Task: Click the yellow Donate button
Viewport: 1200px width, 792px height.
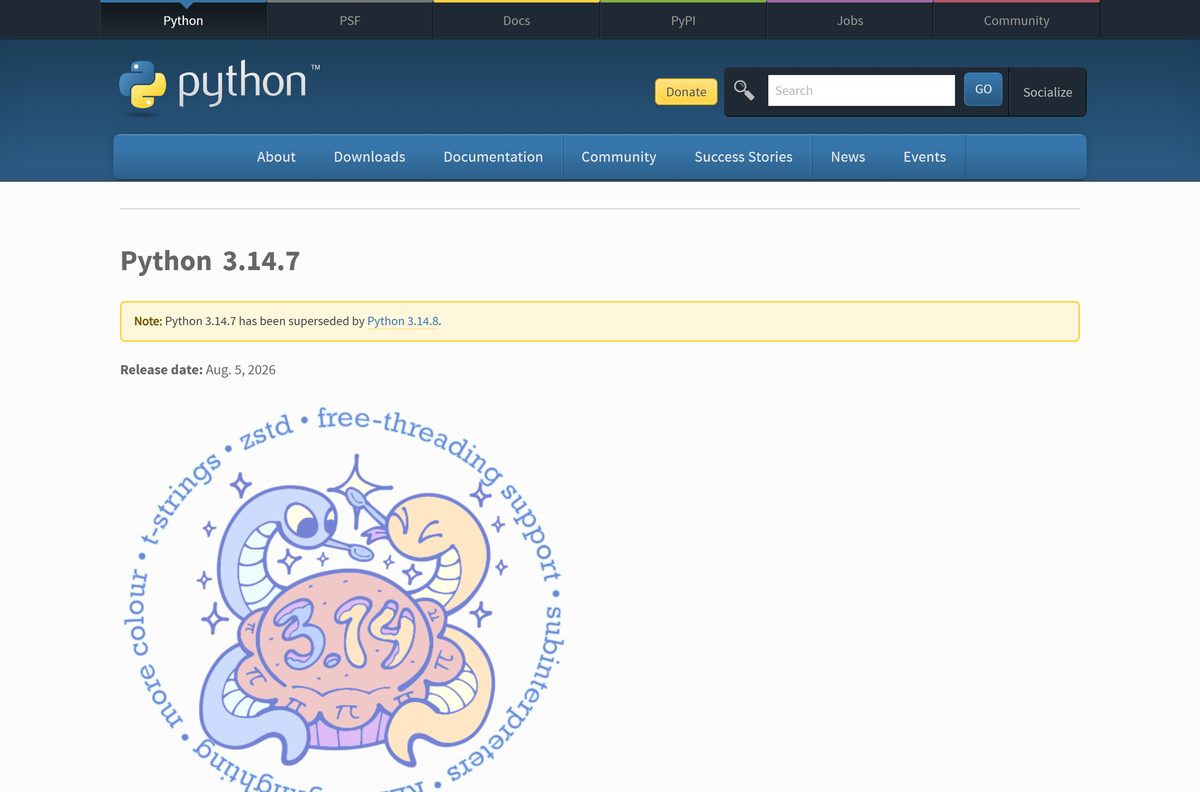Action: [686, 92]
